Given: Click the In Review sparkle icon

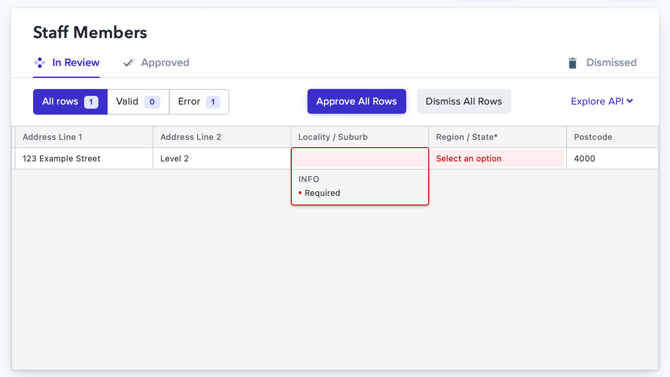Looking at the screenshot, I should [40, 63].
